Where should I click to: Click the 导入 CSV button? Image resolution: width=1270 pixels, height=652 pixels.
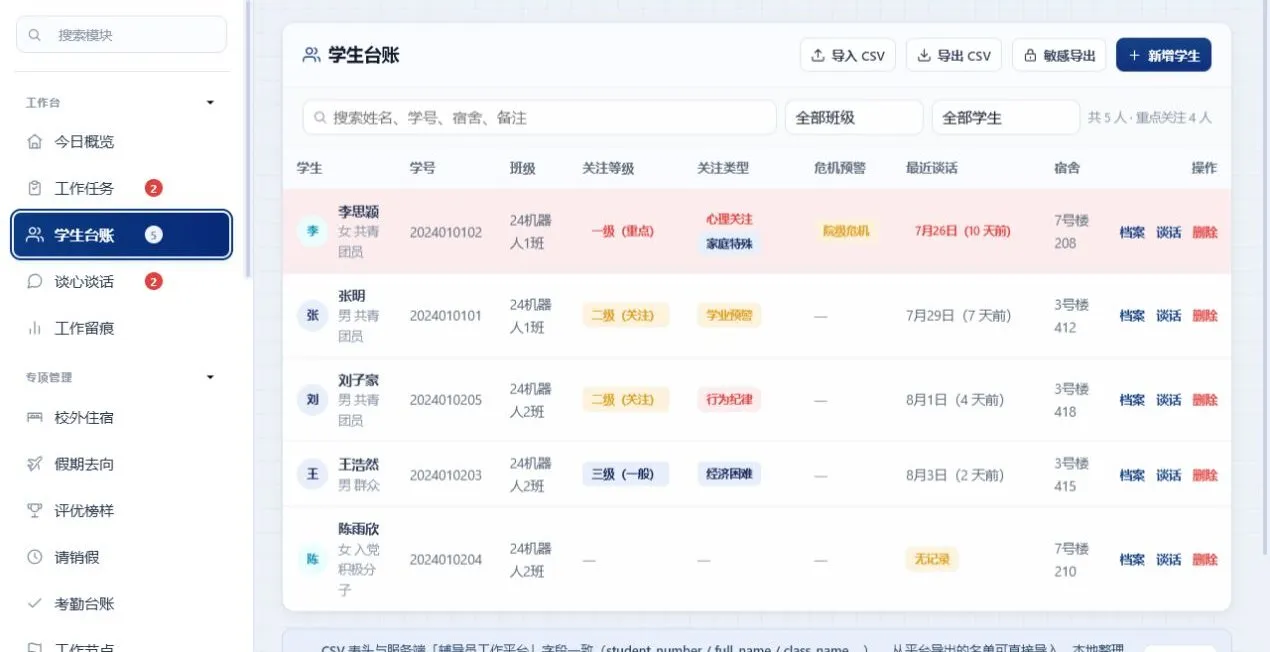pyautogui.click(x=848, y=55)
